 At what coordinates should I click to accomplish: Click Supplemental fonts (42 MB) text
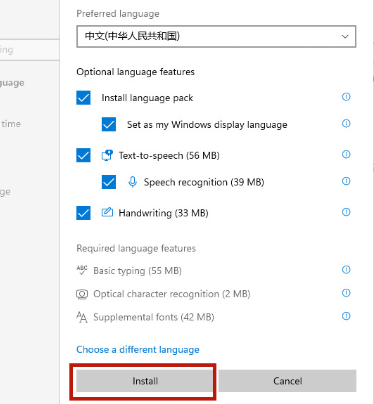[x=154, y=317]
